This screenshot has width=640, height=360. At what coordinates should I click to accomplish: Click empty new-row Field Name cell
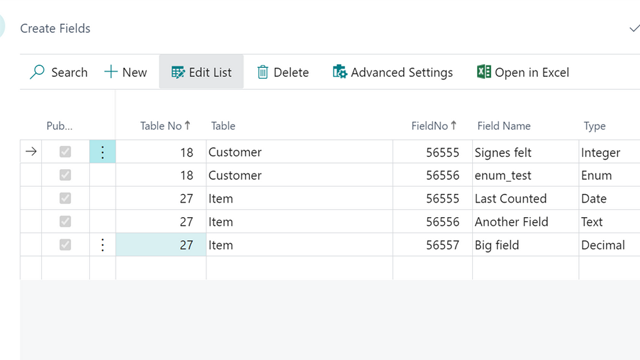[x=526, y=268]
